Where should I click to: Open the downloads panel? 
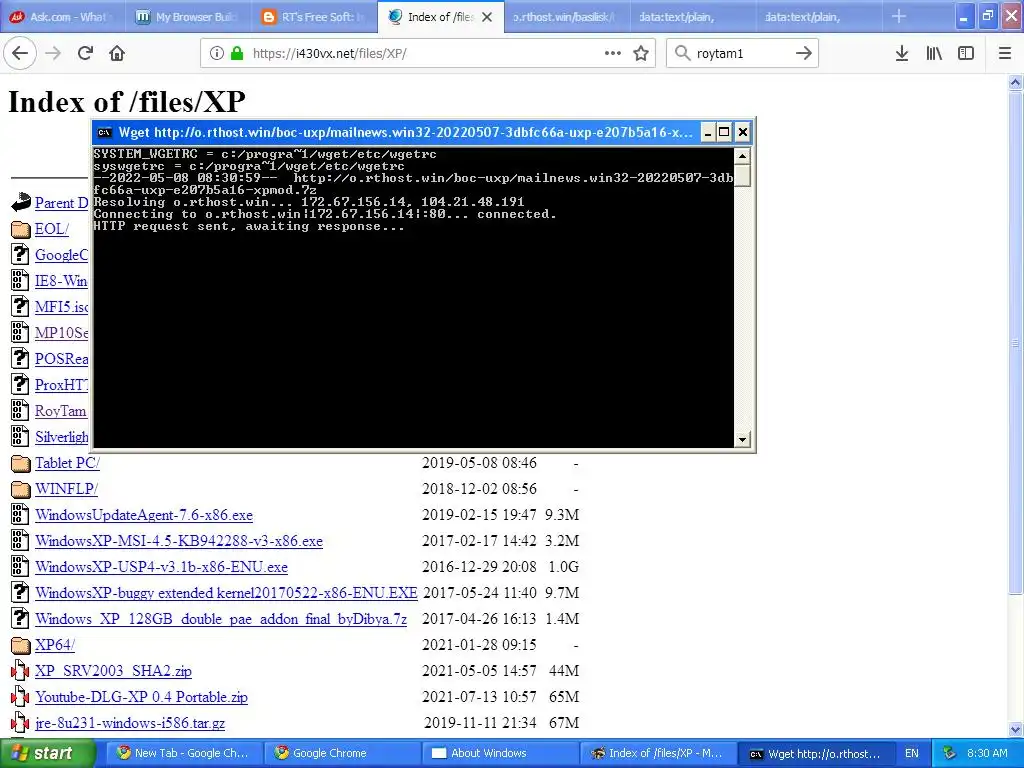point(902,53)
